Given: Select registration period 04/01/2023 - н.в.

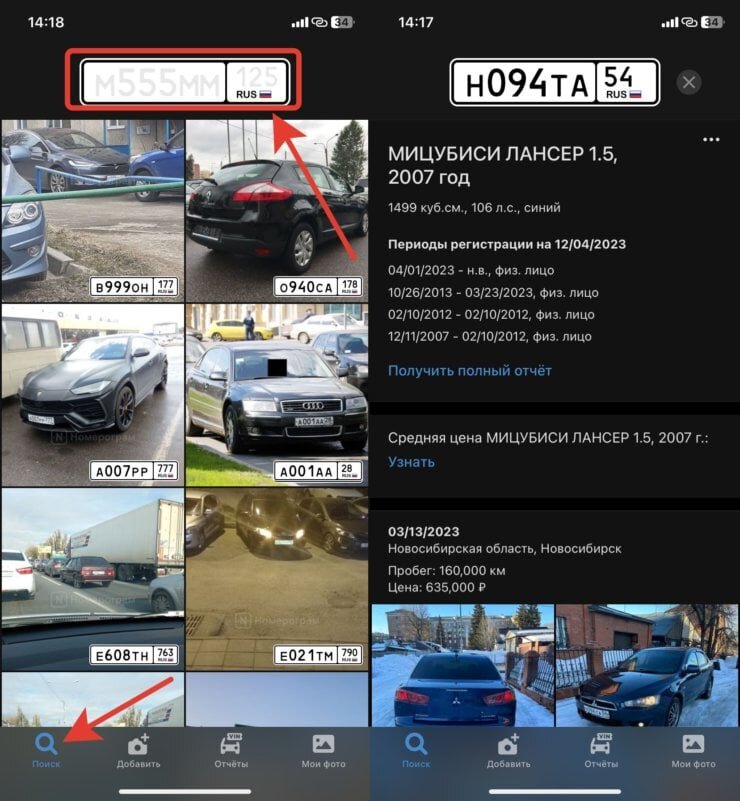Looking at the screenshot, I should pos(471,270).
